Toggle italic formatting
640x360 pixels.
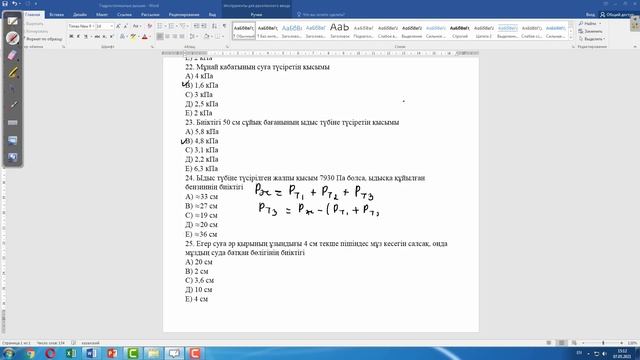(78, 37)
